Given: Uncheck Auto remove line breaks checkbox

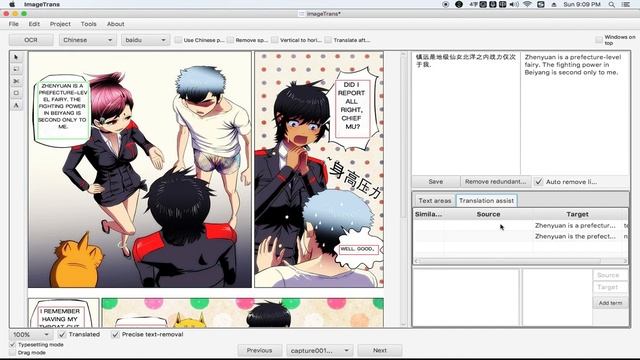Looking at the screenshot, I should click(539, 182).
